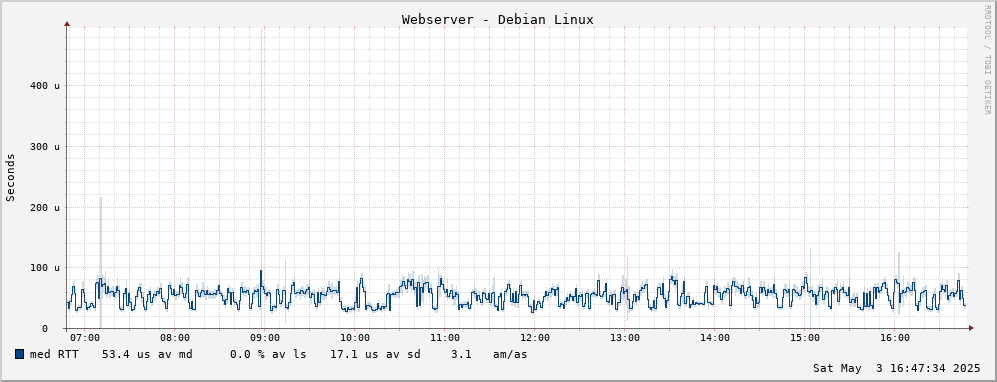Click the 100 u y-axis label

click(x=45, y=268)
